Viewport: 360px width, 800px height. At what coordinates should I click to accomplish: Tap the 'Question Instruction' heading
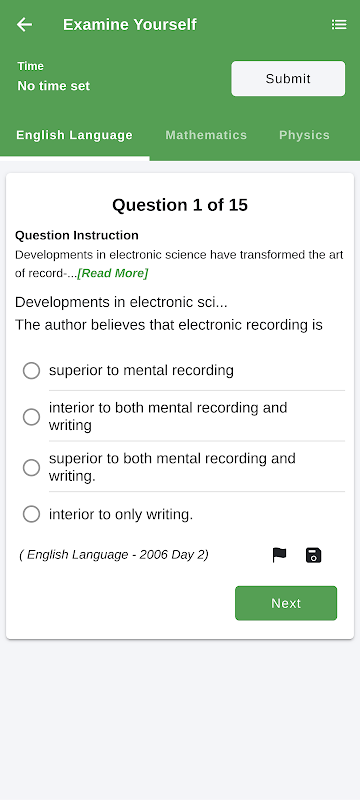click(x=76, y=235)
